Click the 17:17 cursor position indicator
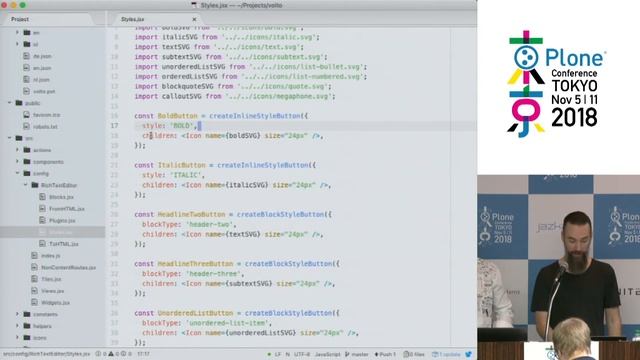 [x=143, y=354]
